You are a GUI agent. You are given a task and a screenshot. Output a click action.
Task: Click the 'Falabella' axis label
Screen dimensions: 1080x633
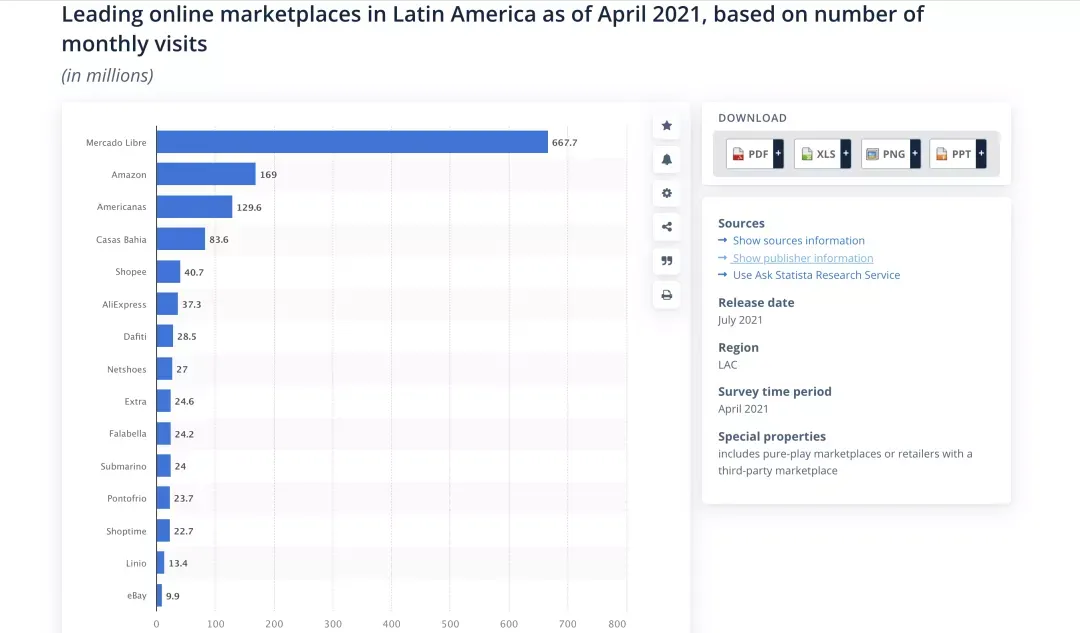pos(128,434)
